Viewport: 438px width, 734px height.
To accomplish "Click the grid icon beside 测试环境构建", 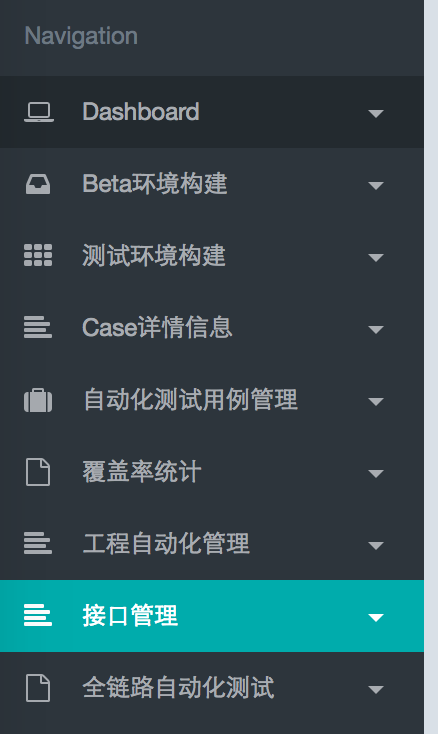I will [x=38, y=256].
